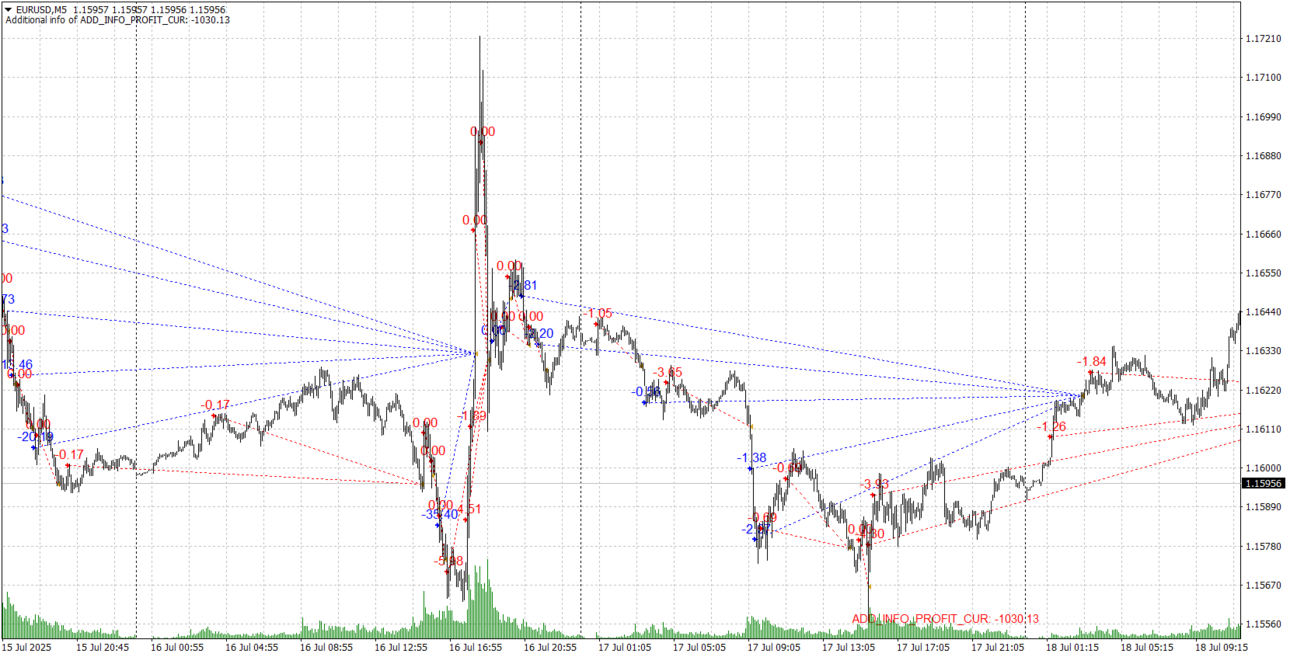Click the 1.16550 price axis label
Image resolution: width=1290 pixels, height=657 pixels.
1263,273
